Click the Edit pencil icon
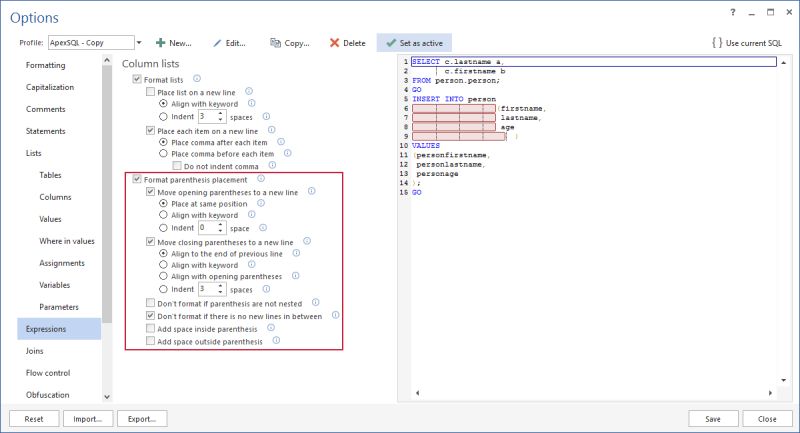This screenshot has width=800, height=433. [217, 43]
